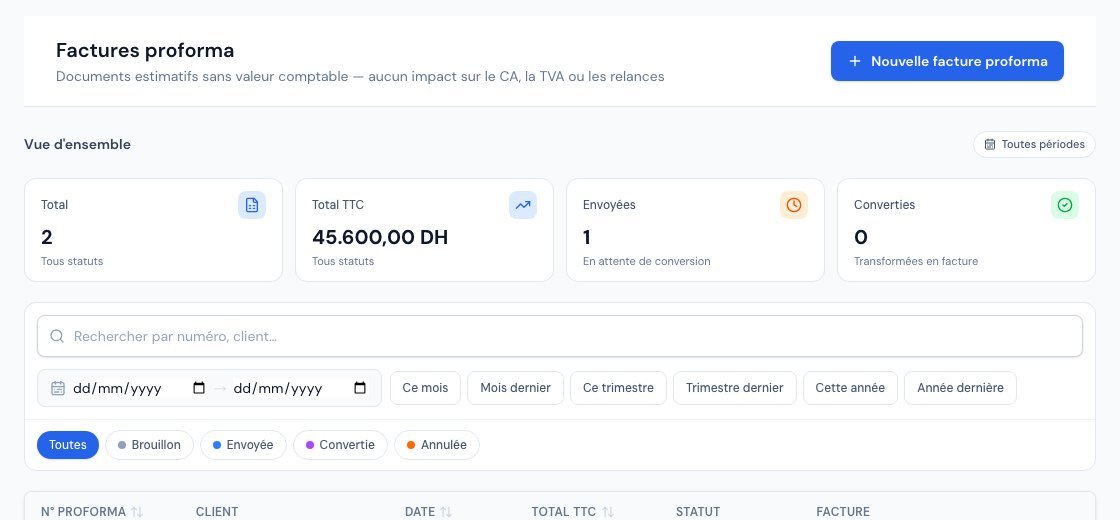Open the end date calendar picker icon
Viewport: 1120px width, 520px height.
[x=360, y=388]
